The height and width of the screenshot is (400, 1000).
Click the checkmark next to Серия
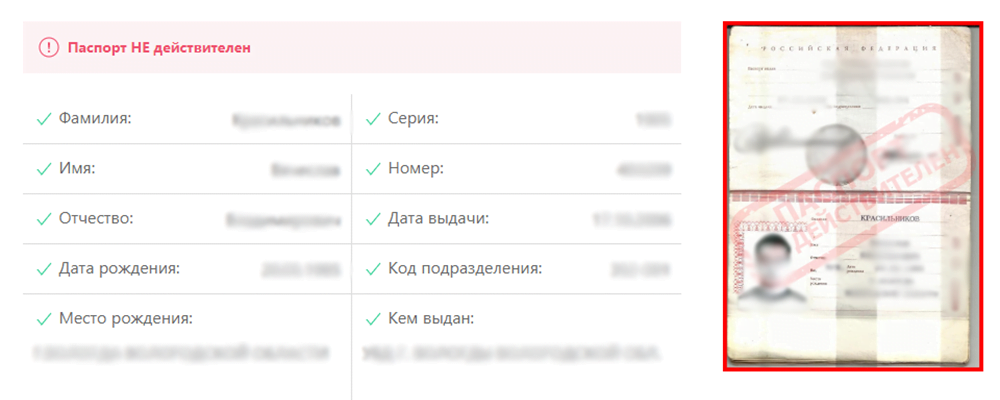pos(373,120)
